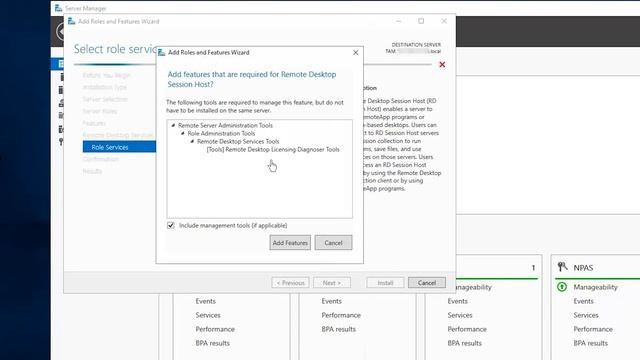
Task: Open Events in the third Server Manager tile
Action: tap(458, 301)
